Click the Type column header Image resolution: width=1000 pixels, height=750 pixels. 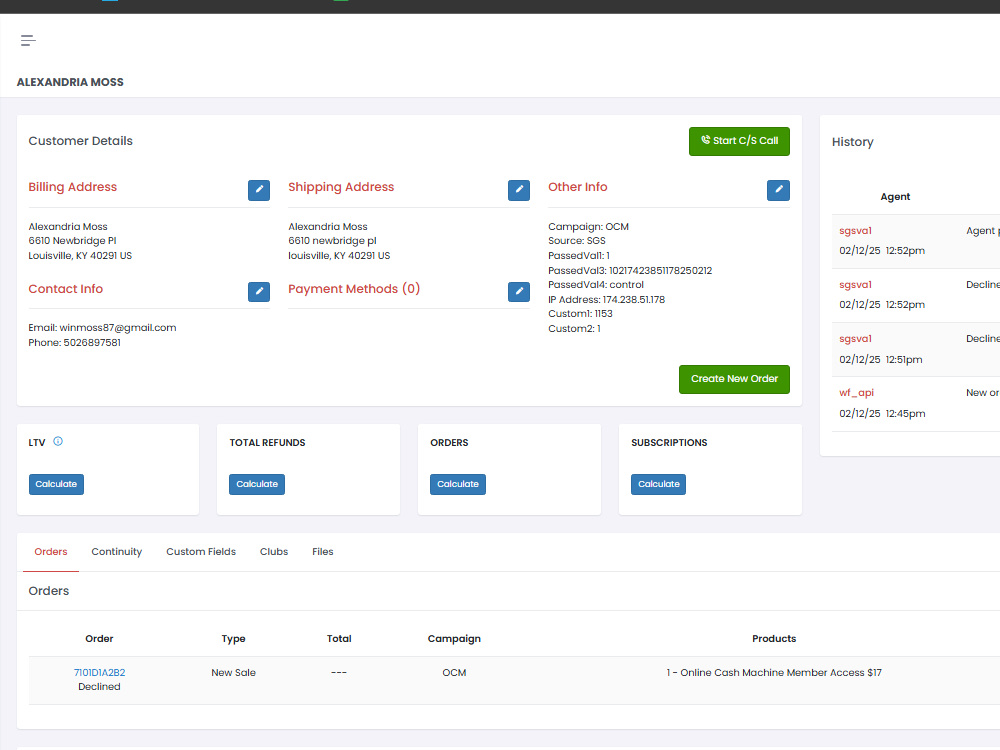233,639
